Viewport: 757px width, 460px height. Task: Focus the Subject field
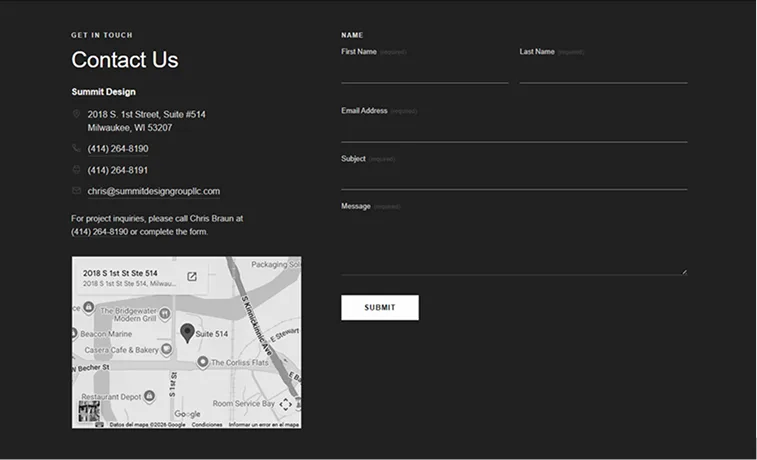tap(514, 179)
